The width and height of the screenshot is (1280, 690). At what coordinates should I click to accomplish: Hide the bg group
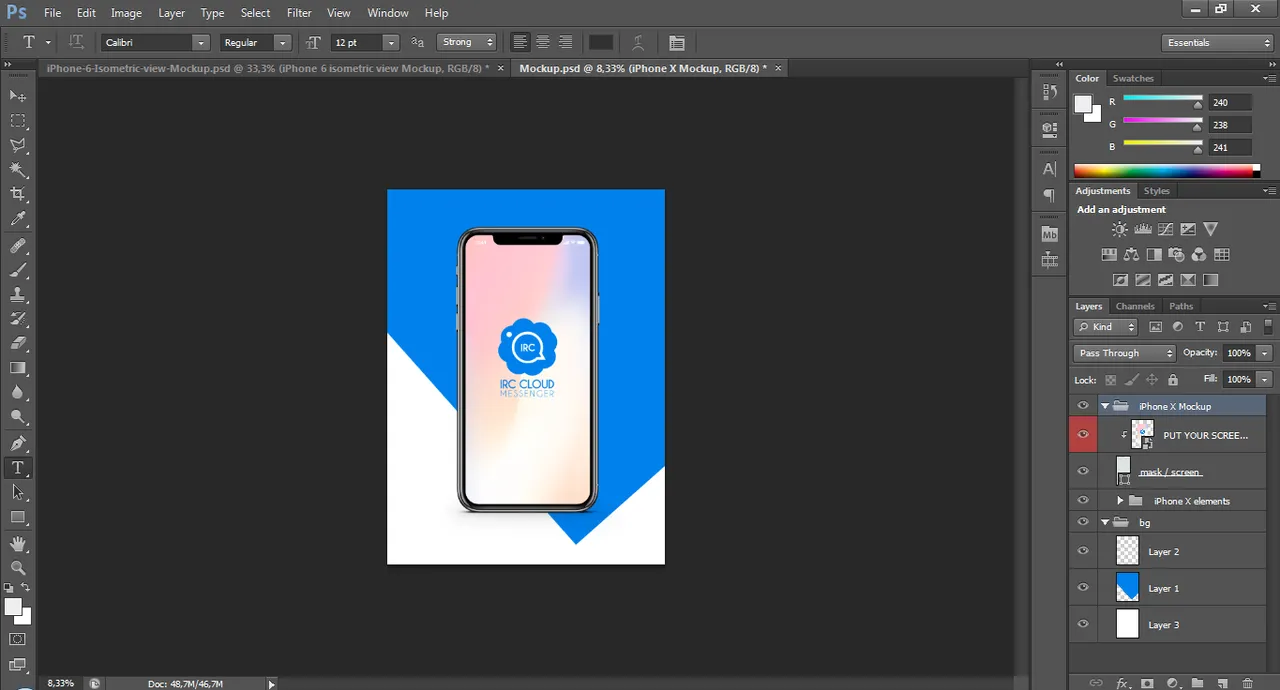tap(1083, 522)
